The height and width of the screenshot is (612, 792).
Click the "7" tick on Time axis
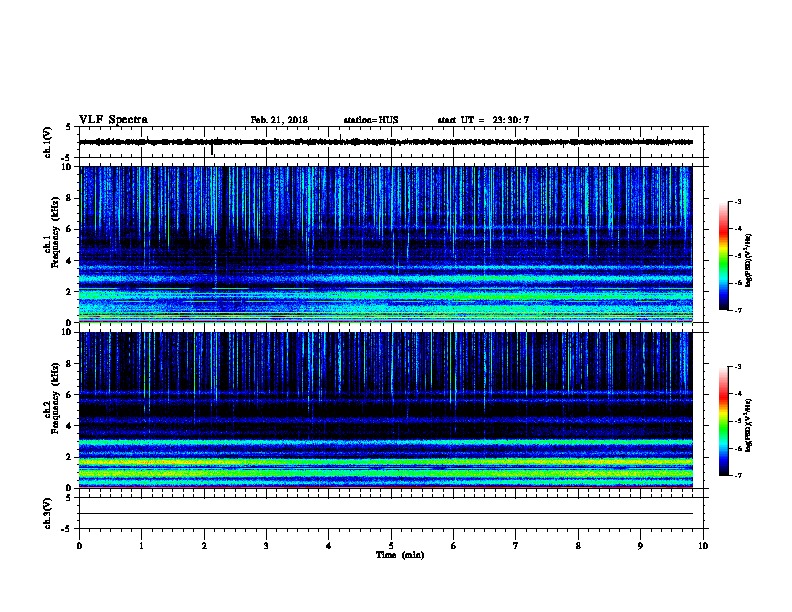516,546
